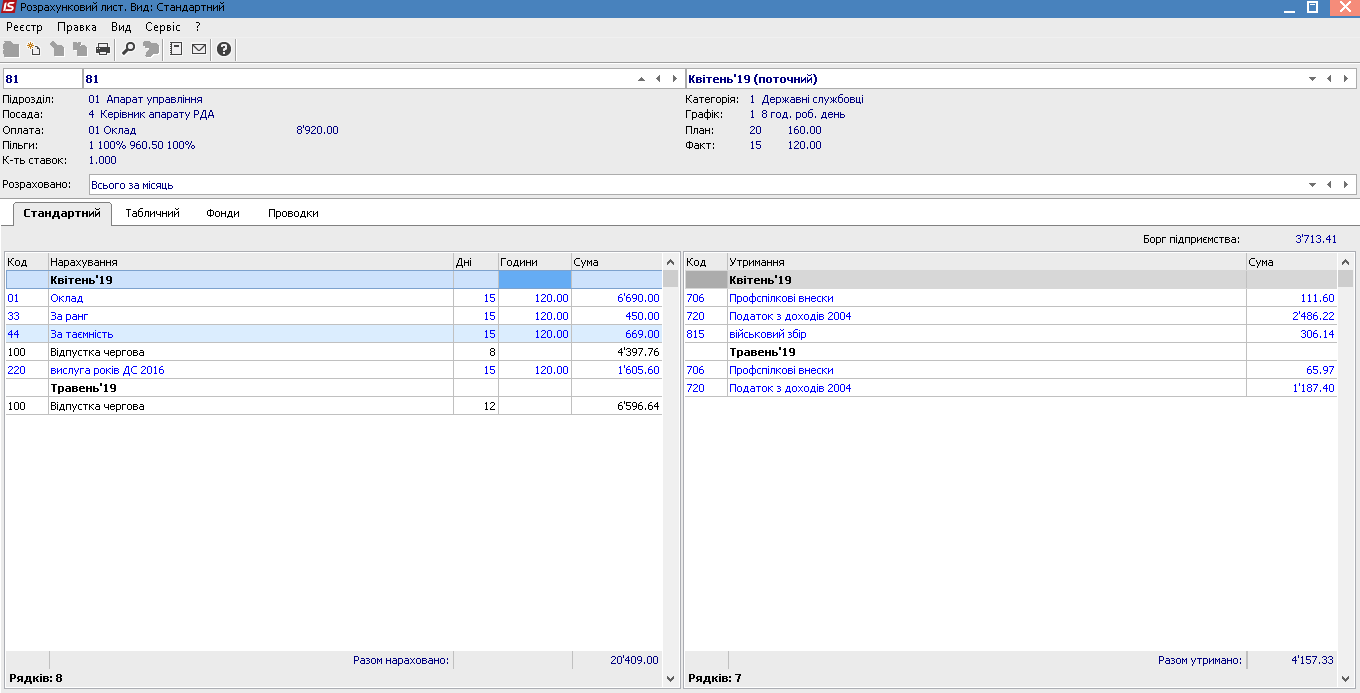Click the greyed folder icon in toolbar
This screenshot has width=1360, height=693.
[11, 49]
